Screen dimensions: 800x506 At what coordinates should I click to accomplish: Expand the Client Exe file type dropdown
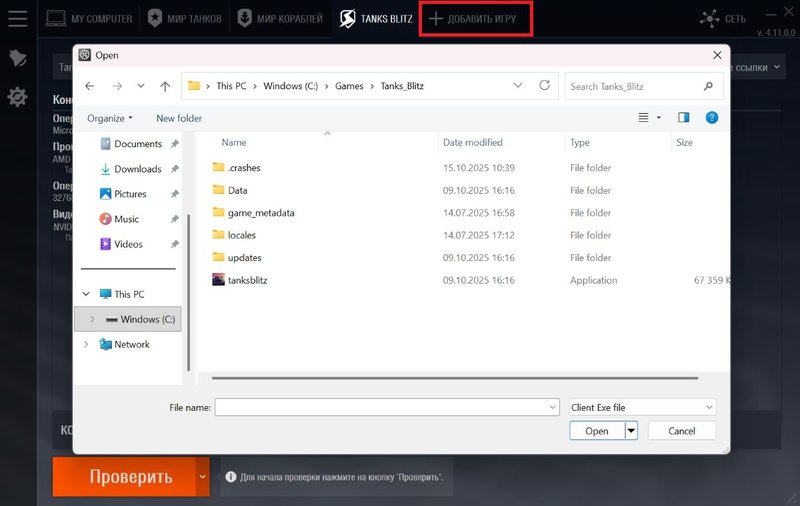(641, 407)
